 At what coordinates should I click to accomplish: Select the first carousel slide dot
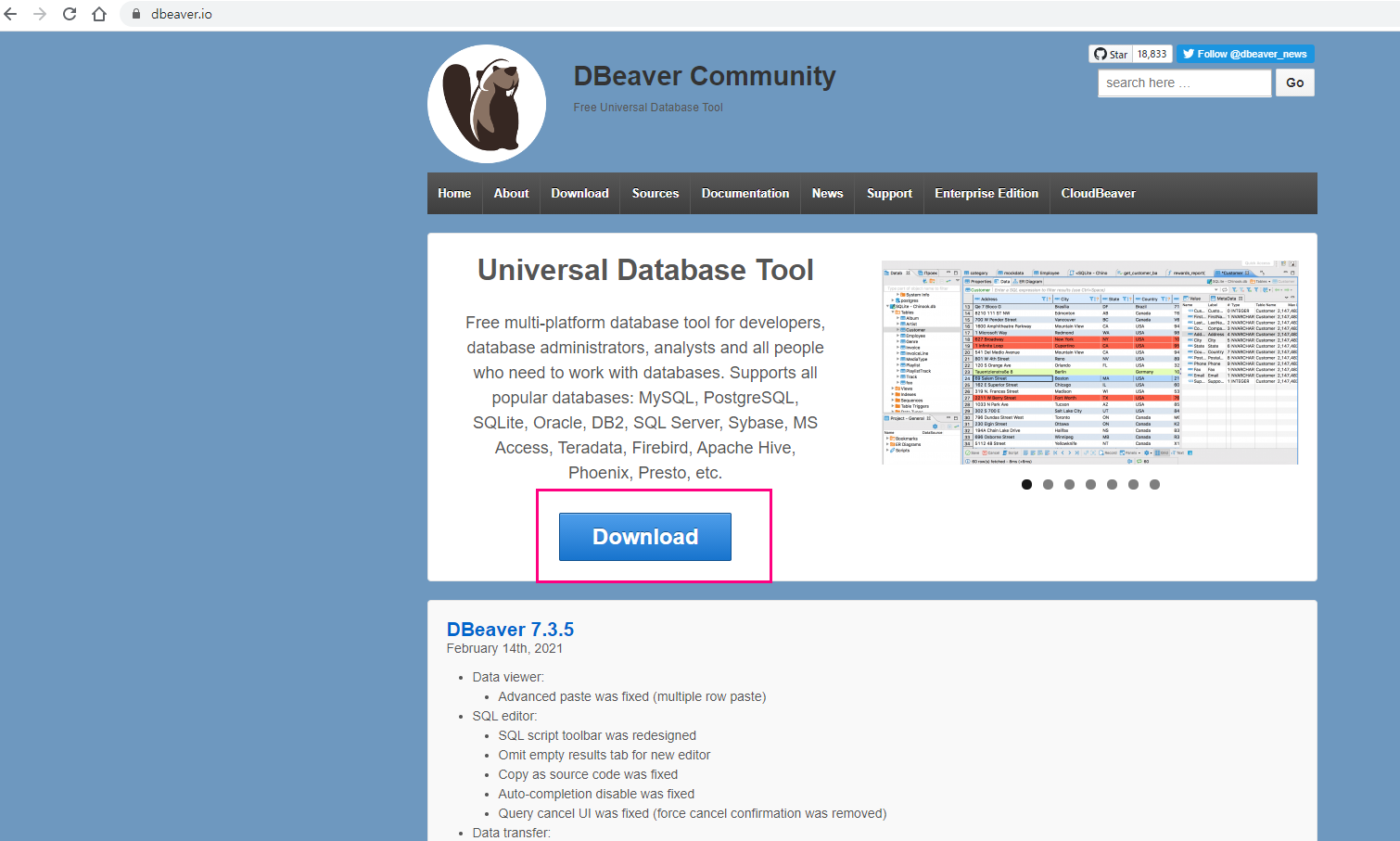click(1026, 484)
